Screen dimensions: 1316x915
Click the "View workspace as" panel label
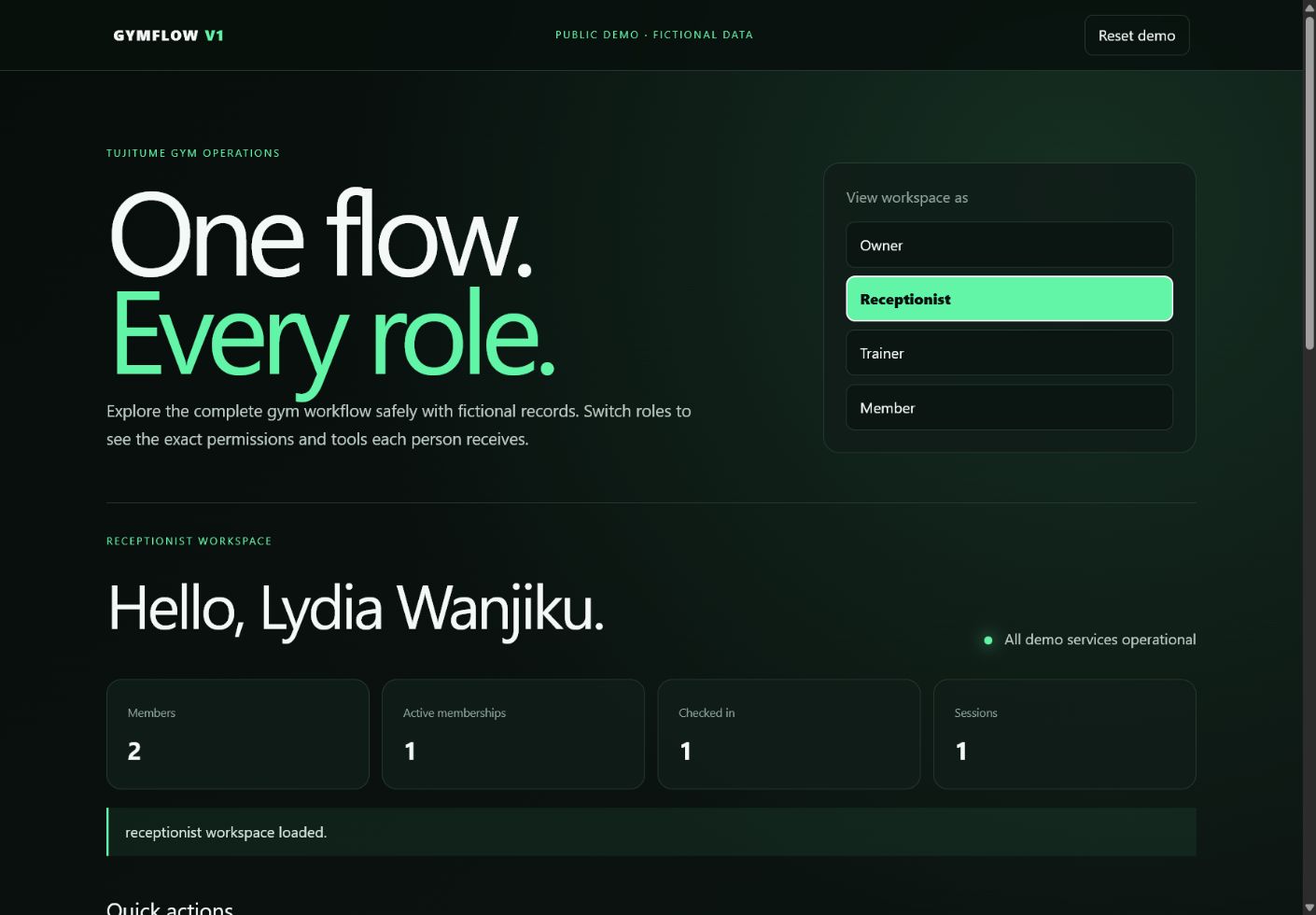907,198
